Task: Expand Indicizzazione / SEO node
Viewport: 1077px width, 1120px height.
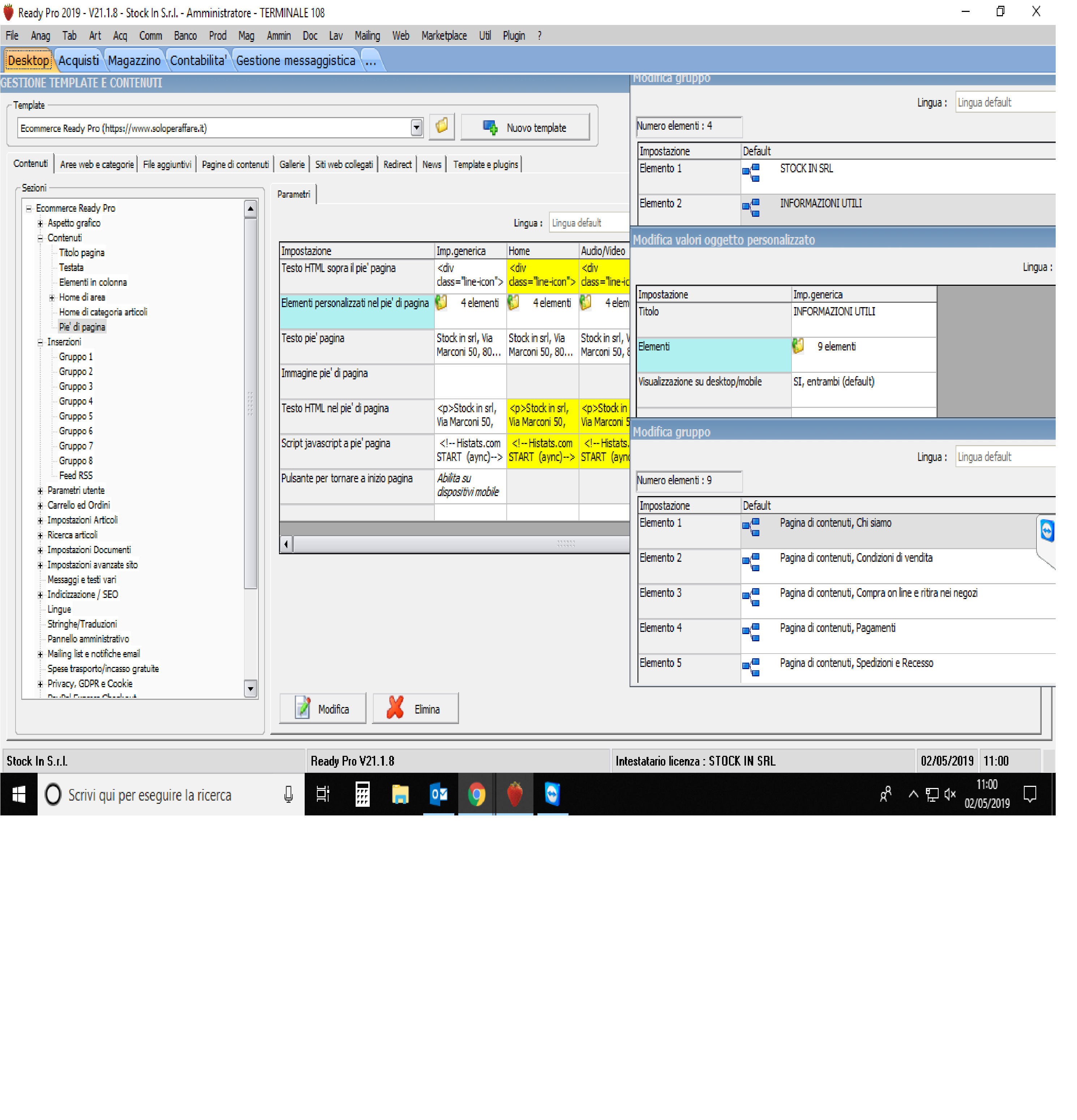Action: pyautogui.click(x=40, y=595)
